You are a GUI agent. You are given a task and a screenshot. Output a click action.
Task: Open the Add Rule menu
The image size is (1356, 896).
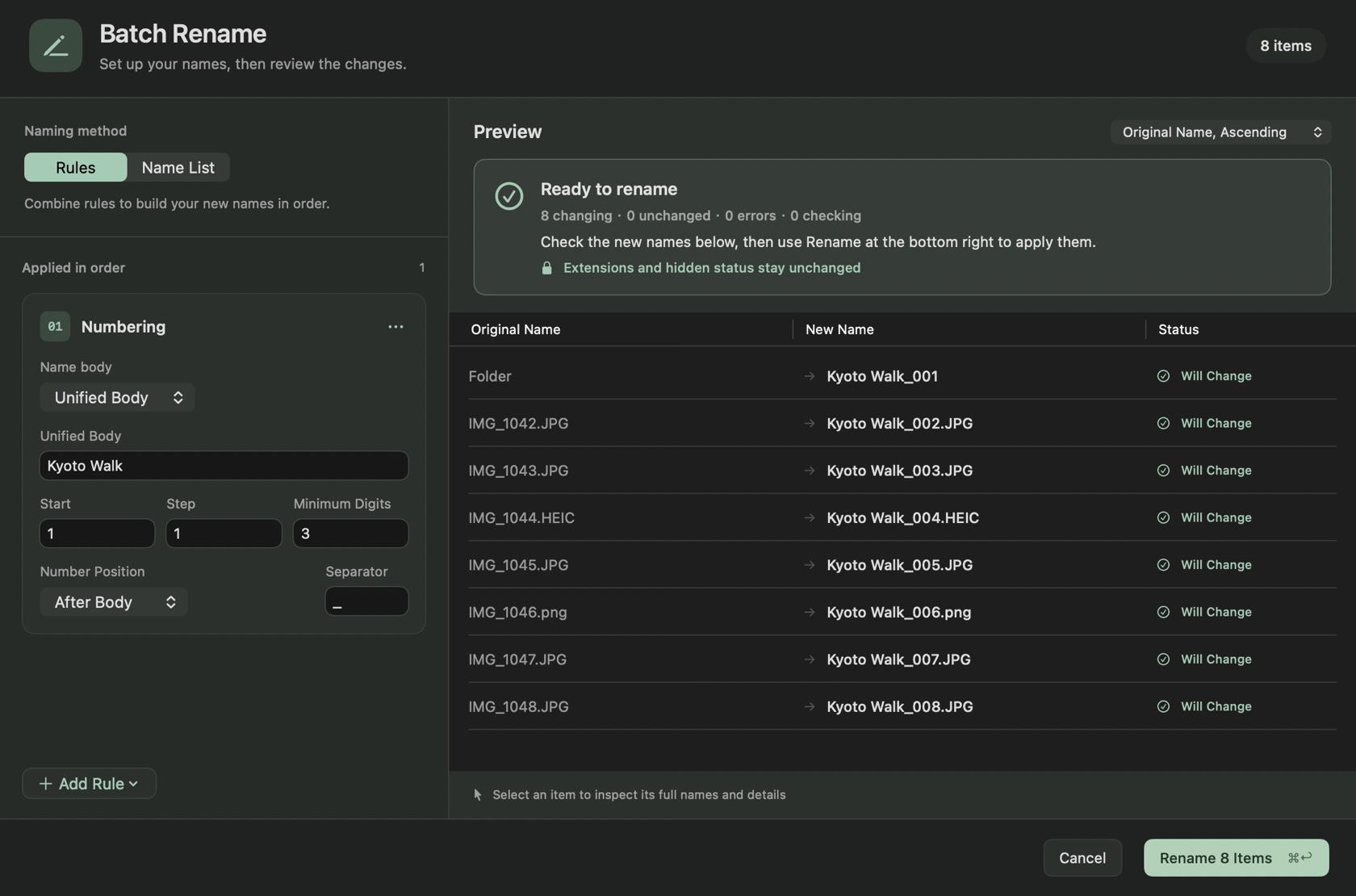(89, 783)
